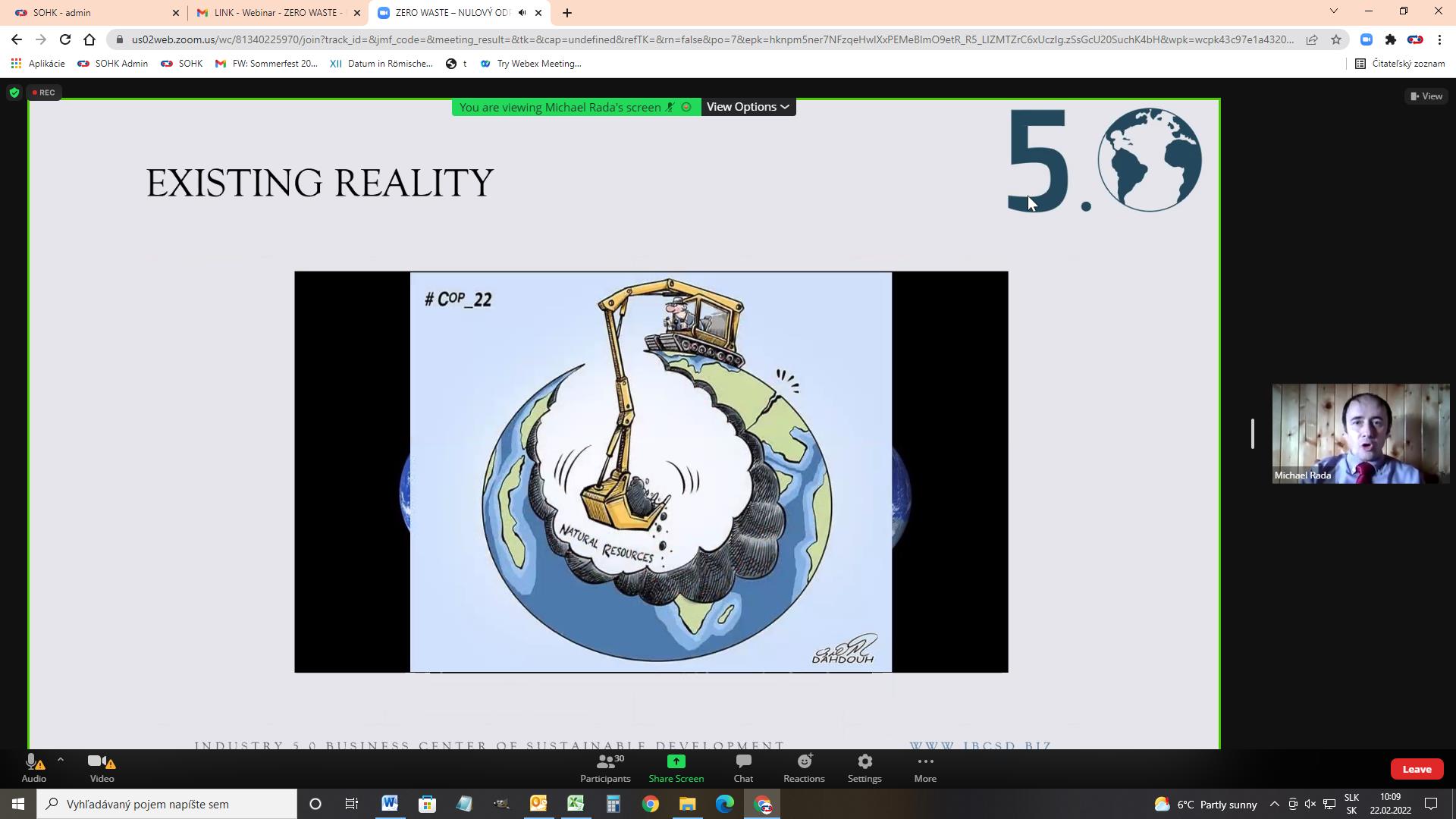Open Try Webex Meeting bookmark
This screenshot has height=819, width=1456.
click(531, 64)
